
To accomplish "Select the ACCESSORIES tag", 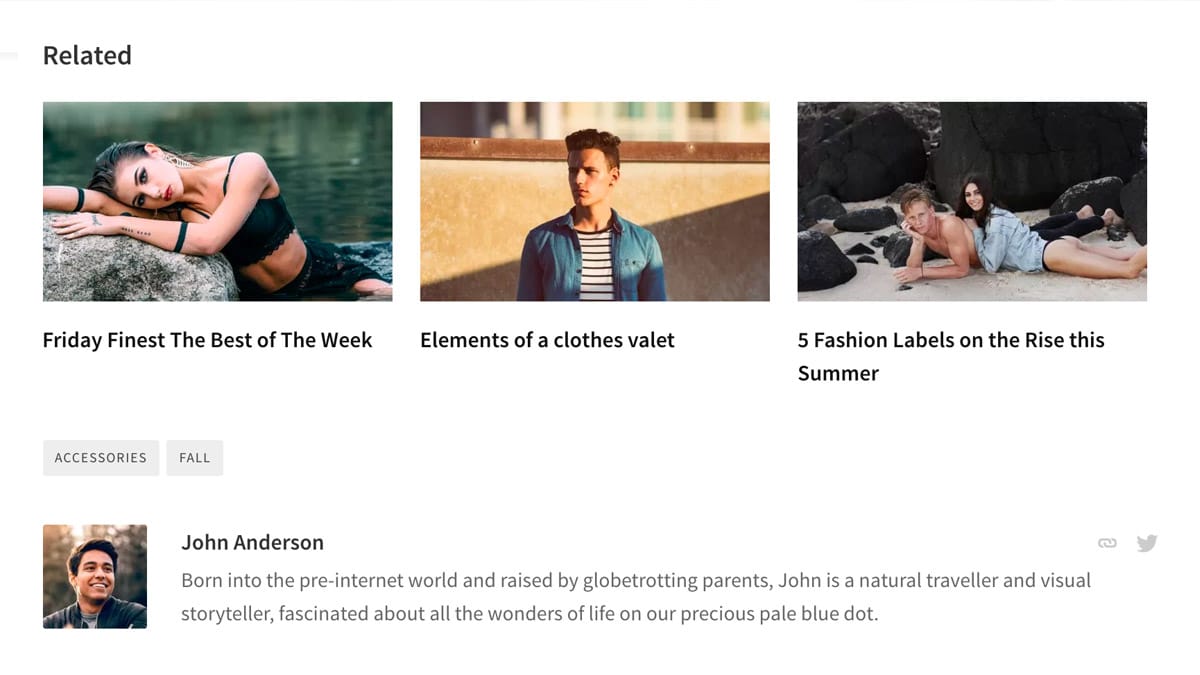I will click(x=101, y=458).
